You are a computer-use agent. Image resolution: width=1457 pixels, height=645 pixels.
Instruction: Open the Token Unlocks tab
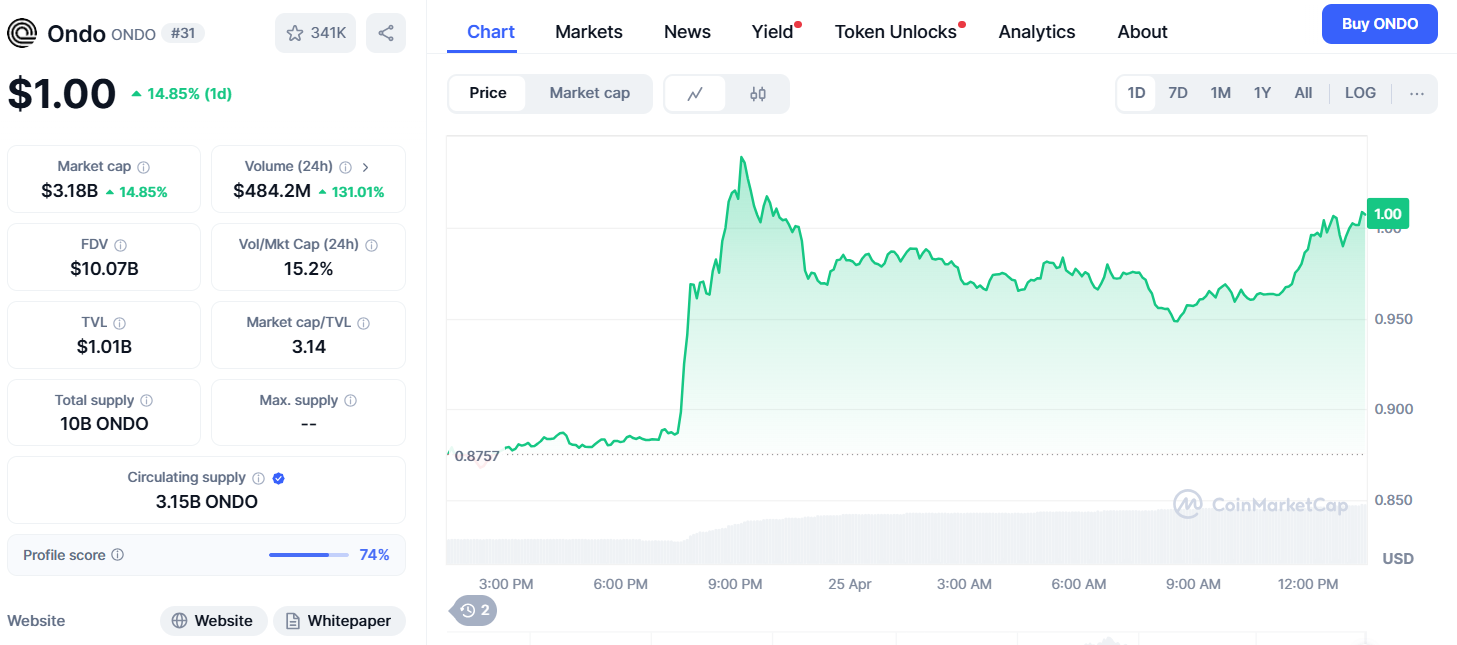coord(896,32)
